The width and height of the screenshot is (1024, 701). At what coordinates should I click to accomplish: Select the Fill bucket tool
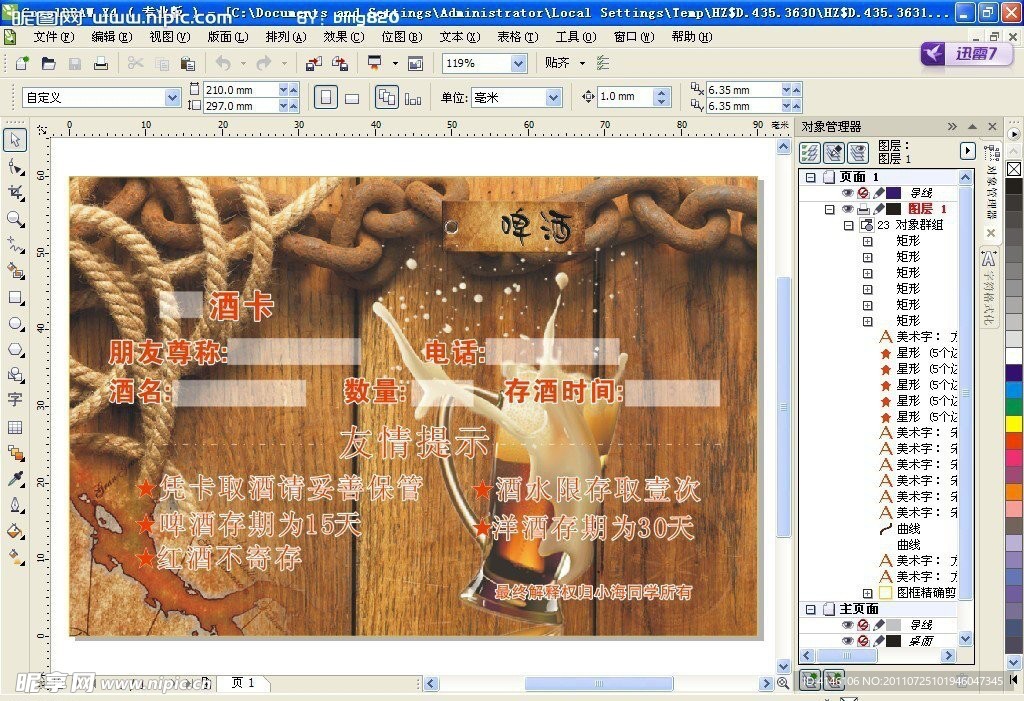pyautogui.click(x=15, y=531)
